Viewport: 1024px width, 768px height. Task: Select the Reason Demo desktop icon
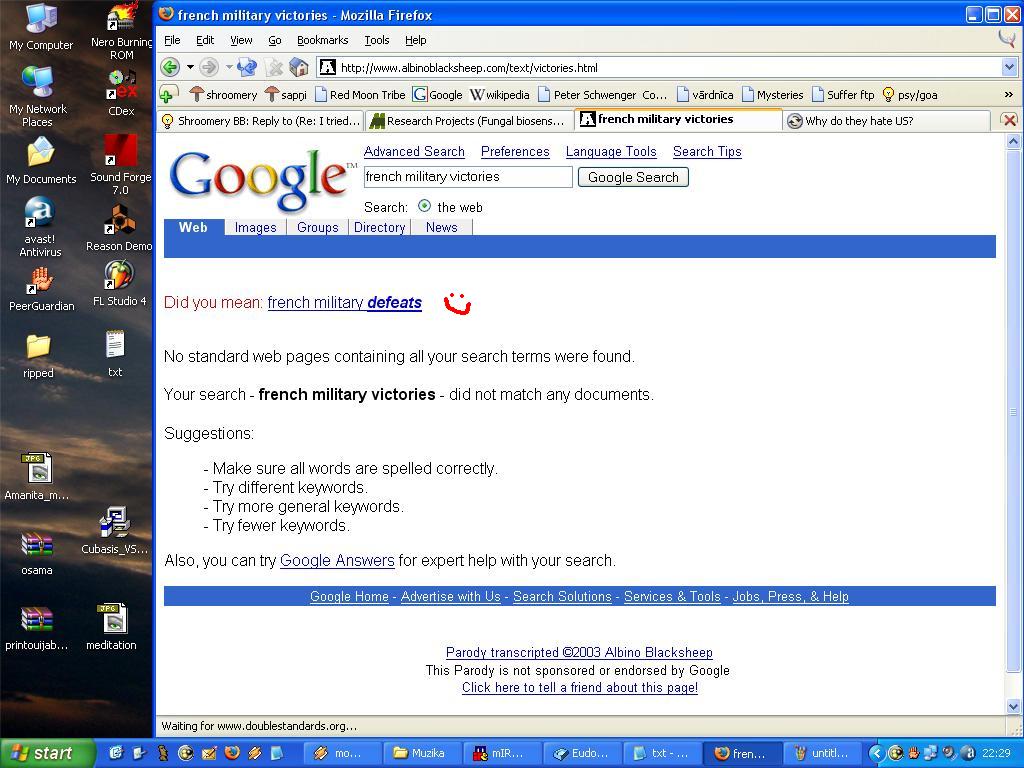point(120,228)
